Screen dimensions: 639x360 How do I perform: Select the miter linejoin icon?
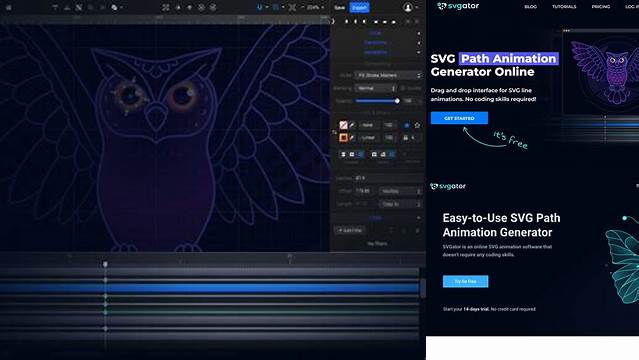pyautogui.click(x=374, y=154)
